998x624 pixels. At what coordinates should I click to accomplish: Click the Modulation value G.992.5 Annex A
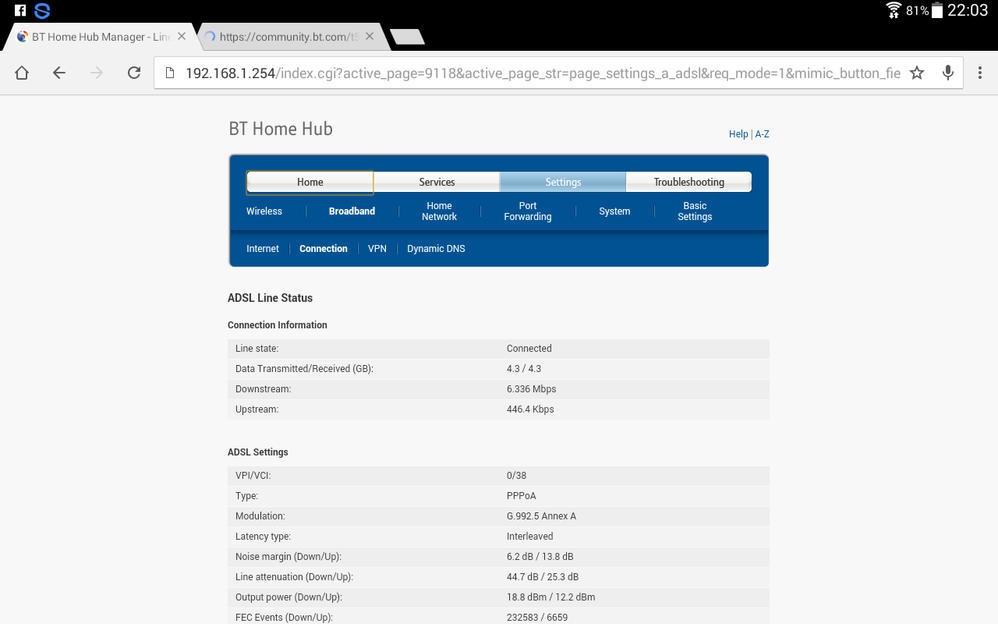point(541,516)
